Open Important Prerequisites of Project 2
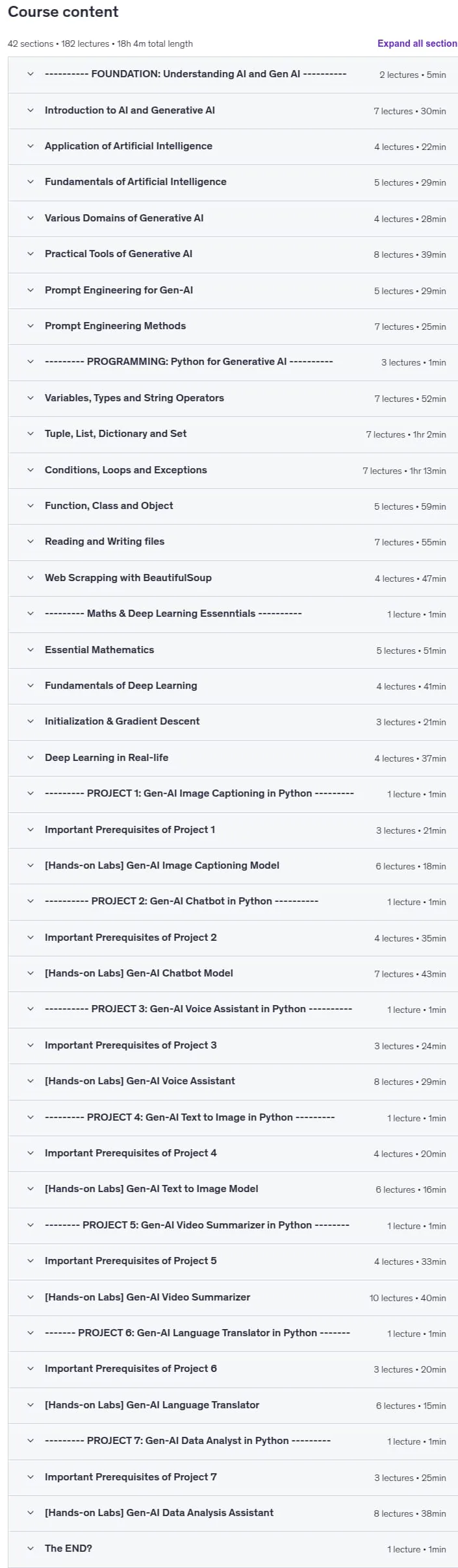 [x=233, y=938]
